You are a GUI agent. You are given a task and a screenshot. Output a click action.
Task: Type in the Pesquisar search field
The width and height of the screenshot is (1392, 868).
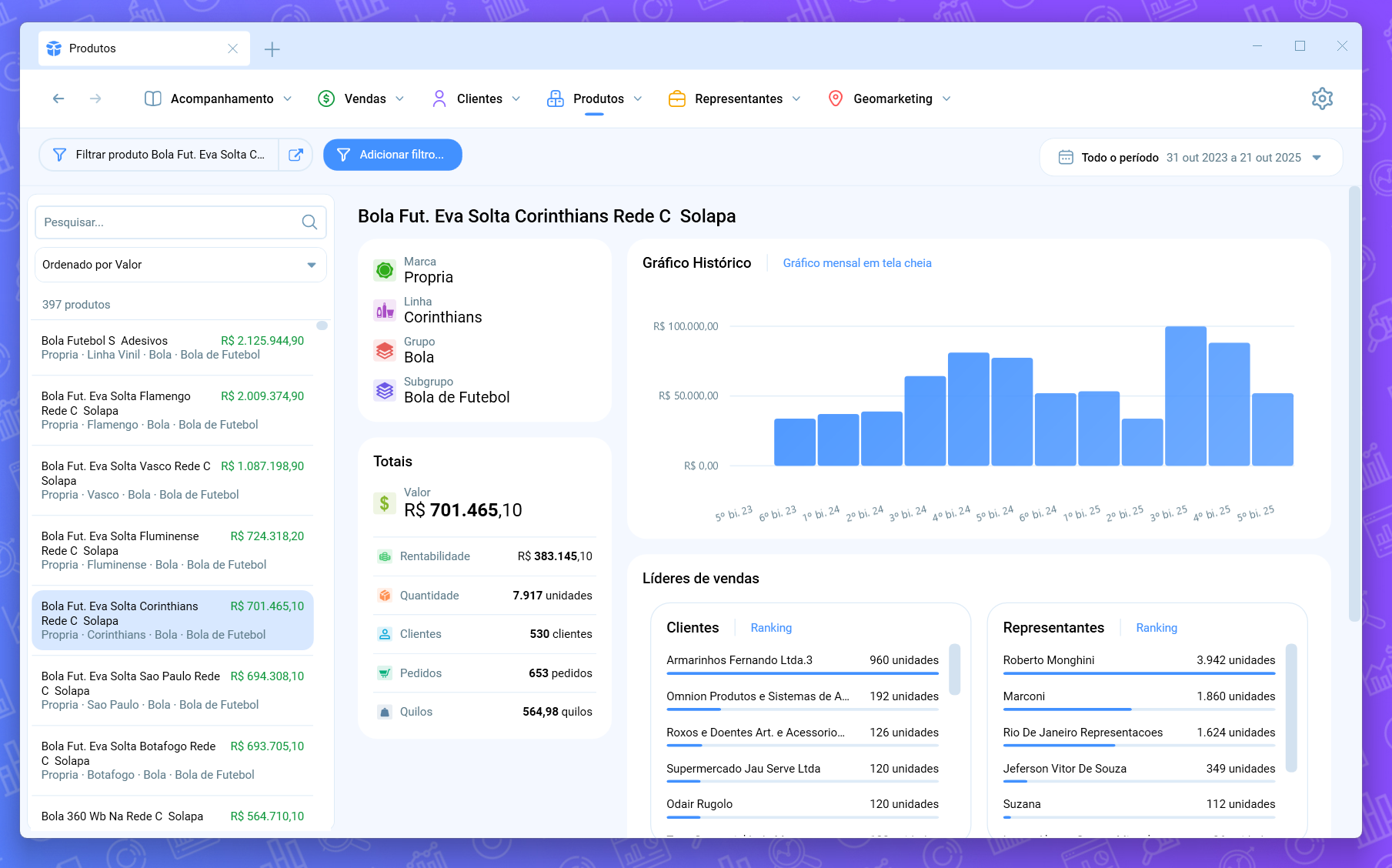[169, 222]
